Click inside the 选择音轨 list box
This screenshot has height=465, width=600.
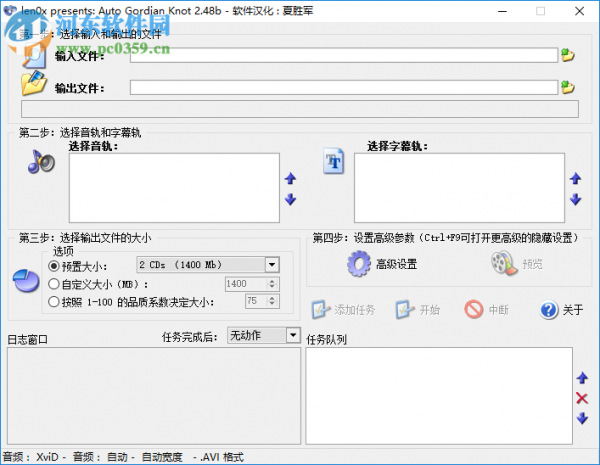pyautogui.click(x=174, y=188)
